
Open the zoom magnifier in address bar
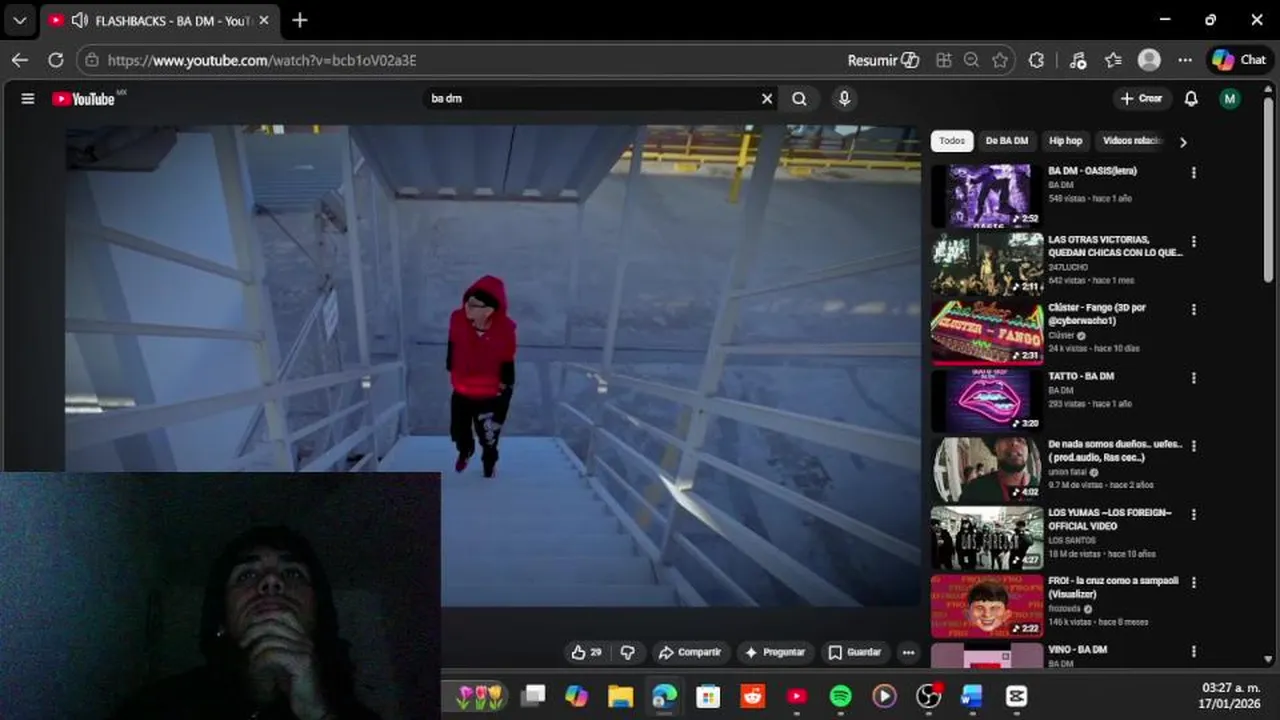pyautogui.click(x=971, y=60)
